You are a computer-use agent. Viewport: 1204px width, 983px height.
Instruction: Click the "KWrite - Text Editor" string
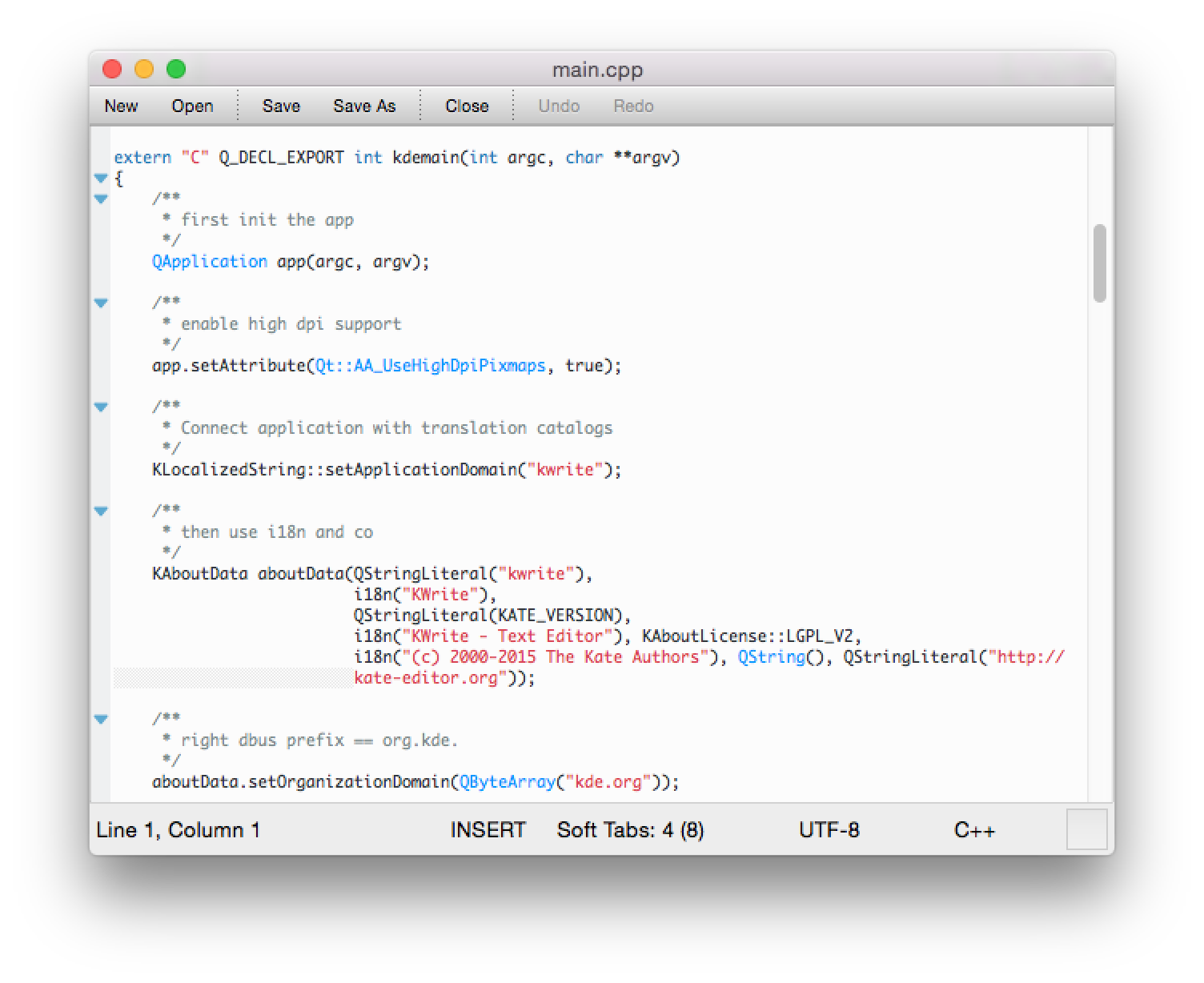508,636
